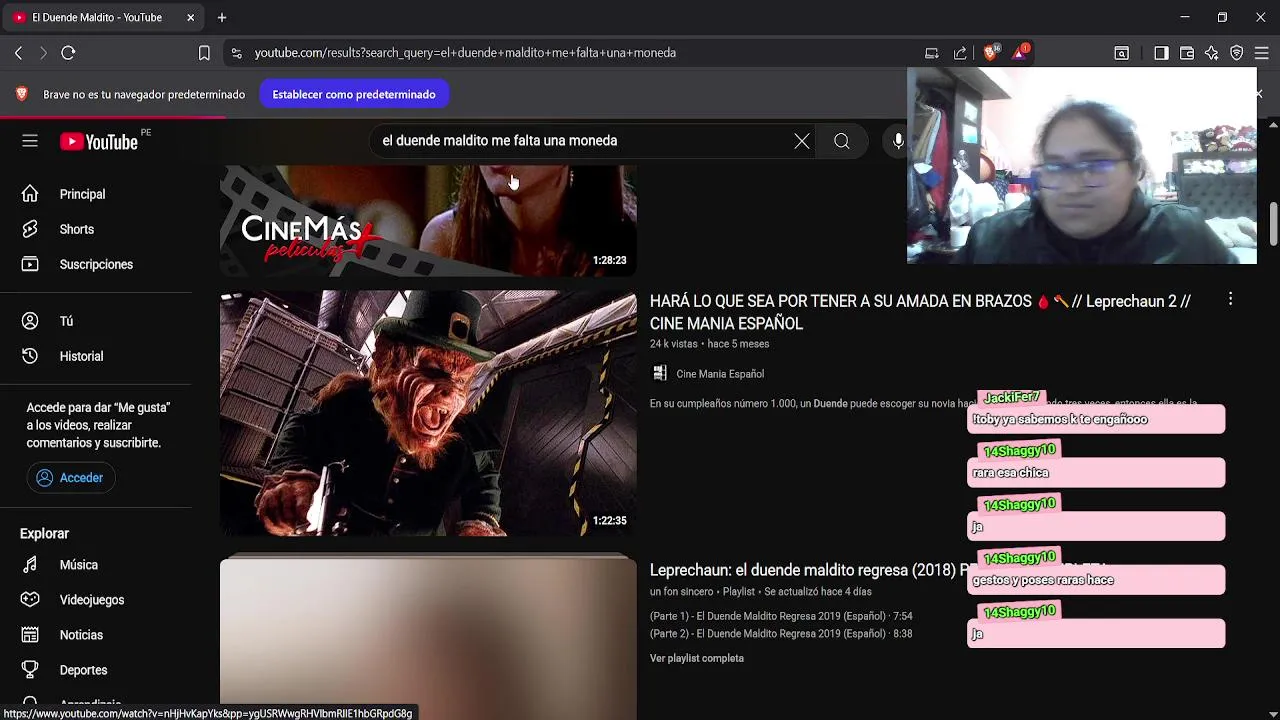
Task: Play the Leprechaun 2 video thumbnail
Action: pos(428,413)
